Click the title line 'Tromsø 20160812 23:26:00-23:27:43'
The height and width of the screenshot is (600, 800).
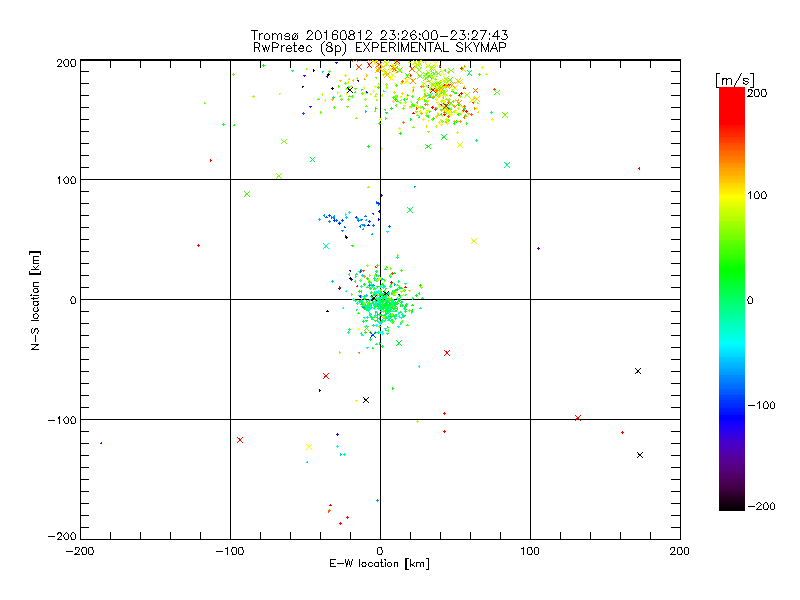[379, 35]
